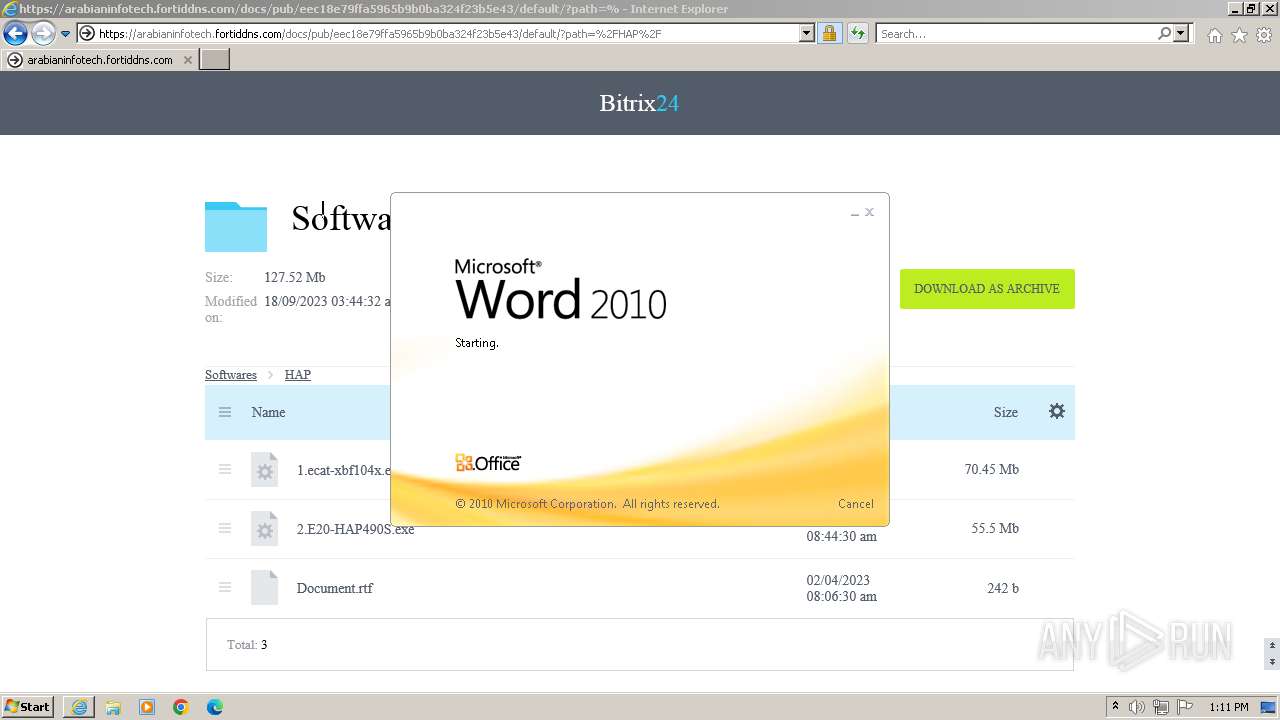The image size is (1280, 720).
Task: Expand the address bar autocomplete dropdown
Action: (x=807, y=34)
